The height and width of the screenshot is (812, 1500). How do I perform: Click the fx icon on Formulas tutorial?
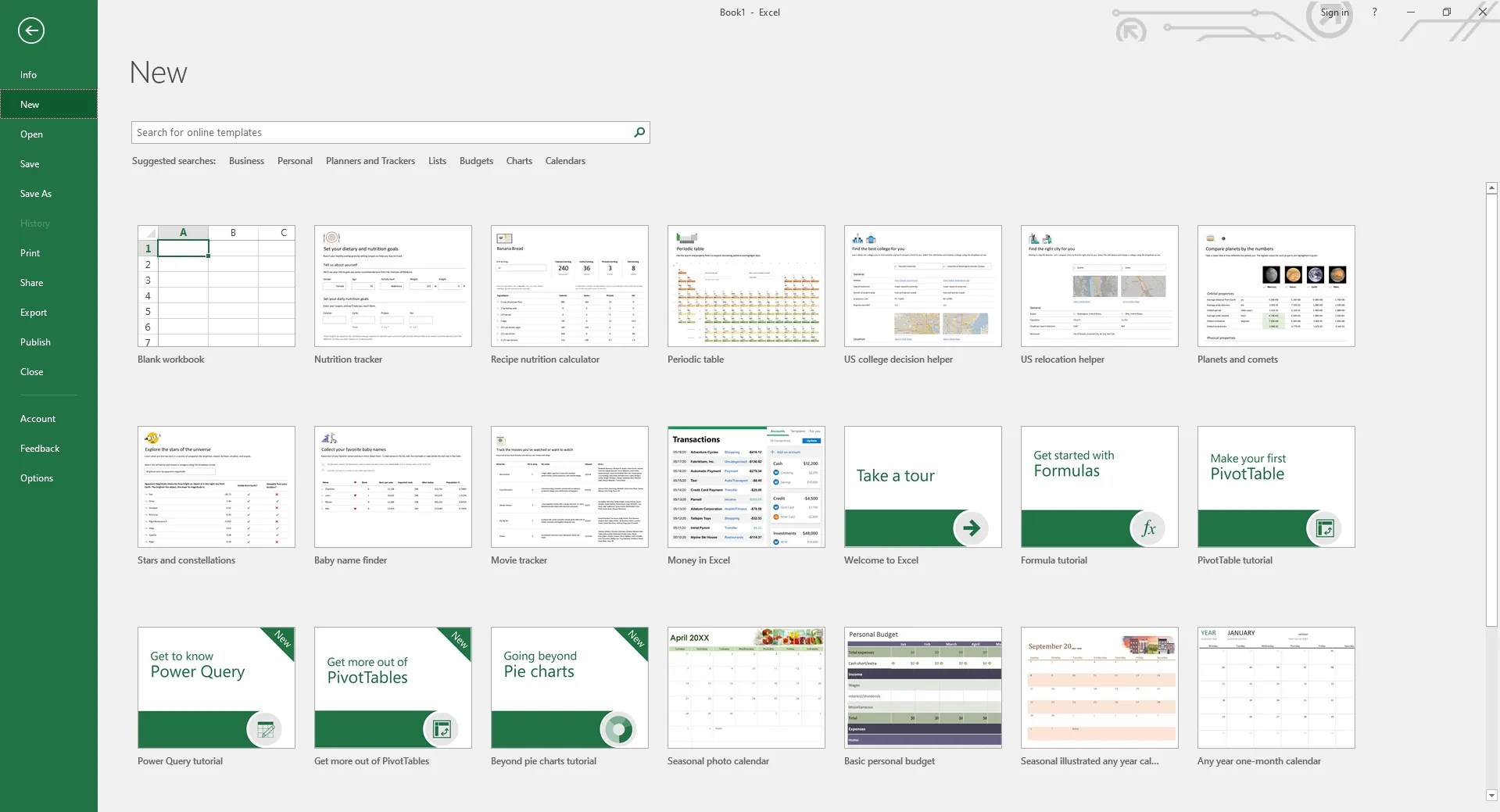click(x=1148, y=528)
